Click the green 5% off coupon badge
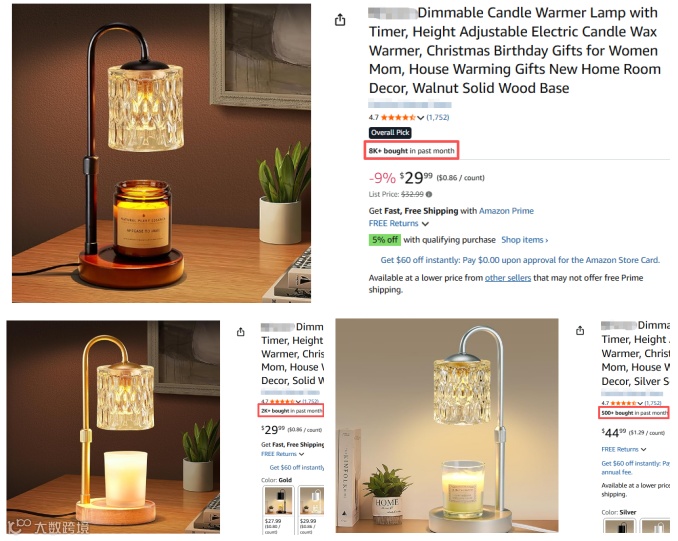The width and height of the screenshot is (678, 541). [x=384, y=240]
